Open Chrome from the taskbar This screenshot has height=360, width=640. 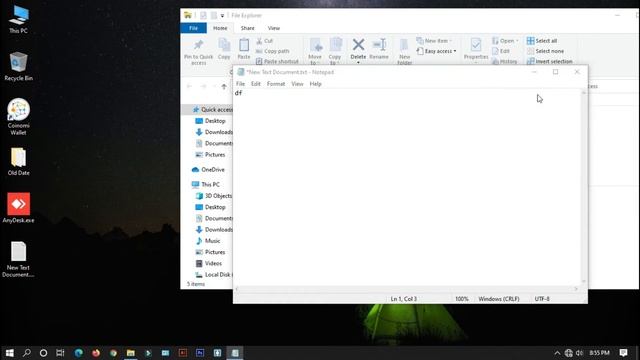113,353
